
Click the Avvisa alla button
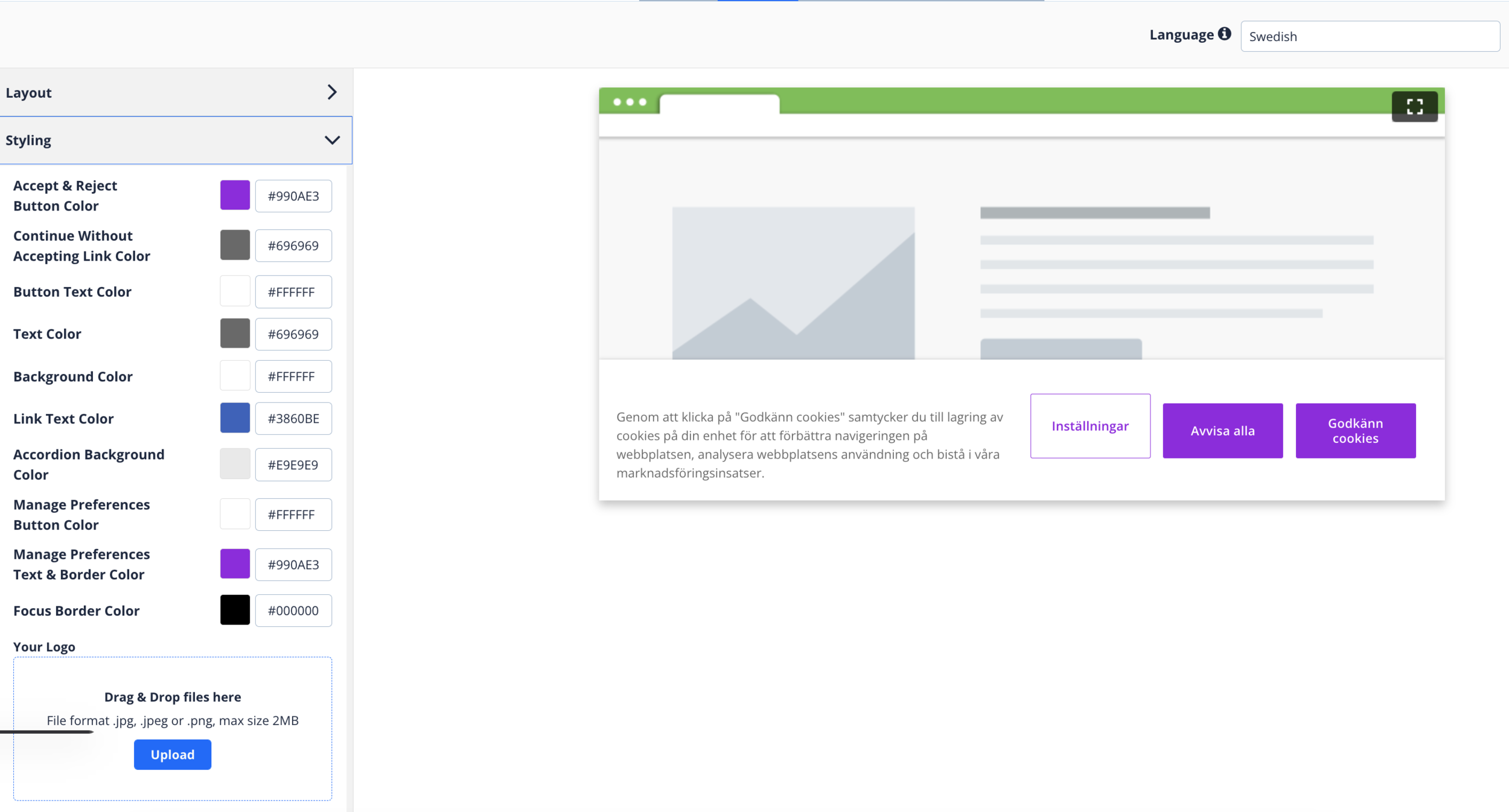click(x=1222, y=431)
